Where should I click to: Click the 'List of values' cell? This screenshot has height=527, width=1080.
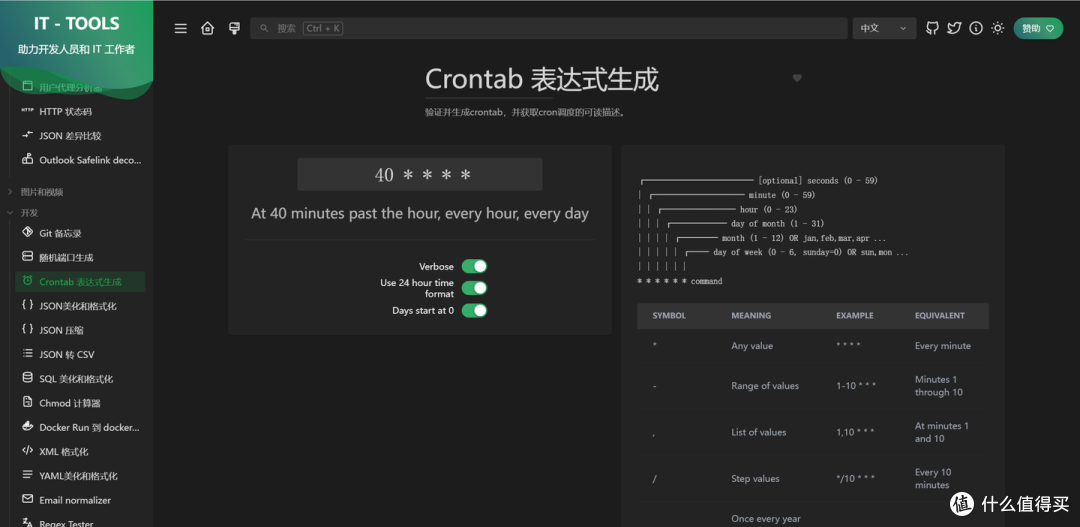[758, 432]
